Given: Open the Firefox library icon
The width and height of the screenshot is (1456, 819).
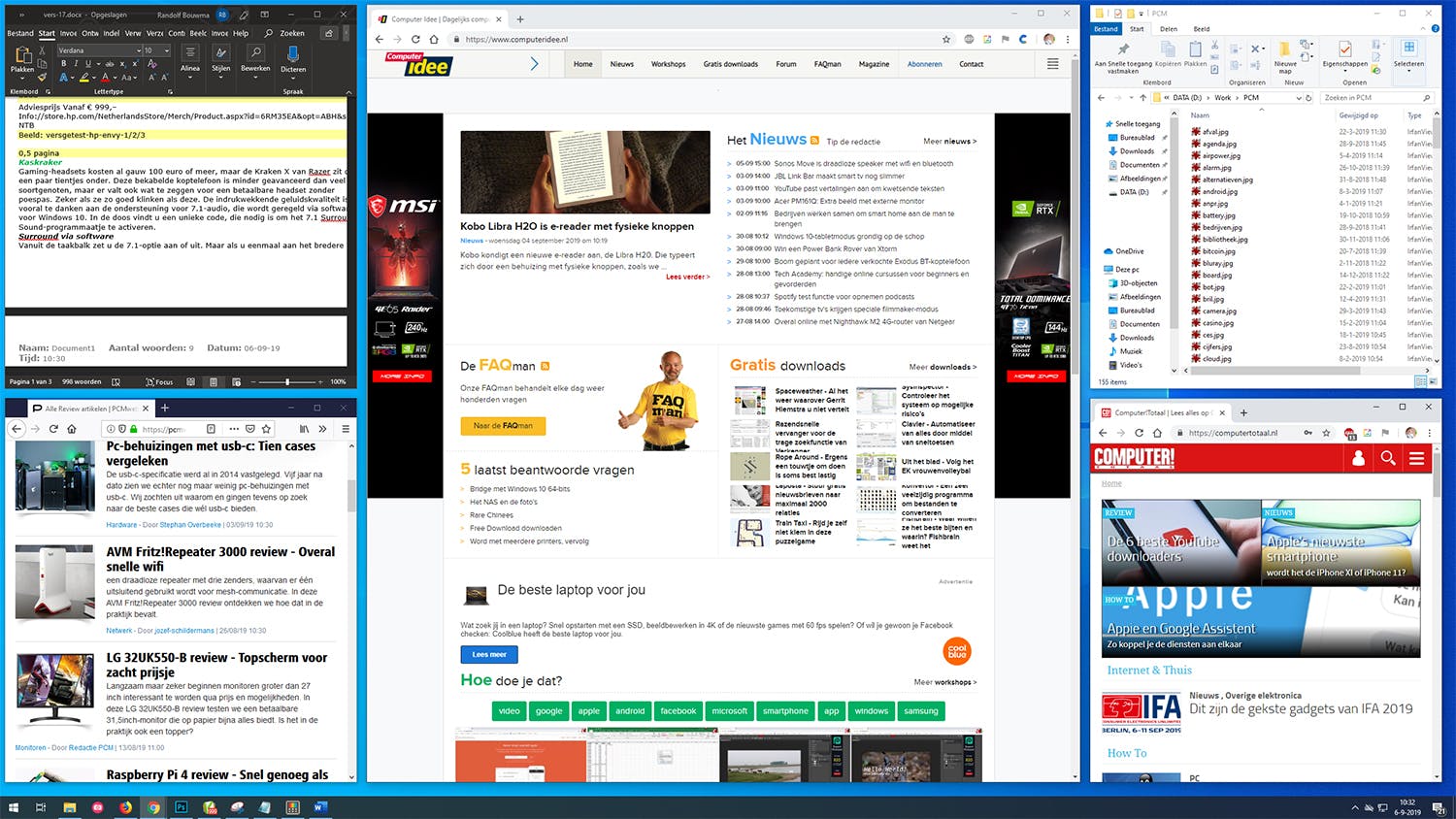Looking at the screenshot, I should [x=304, y=428].
